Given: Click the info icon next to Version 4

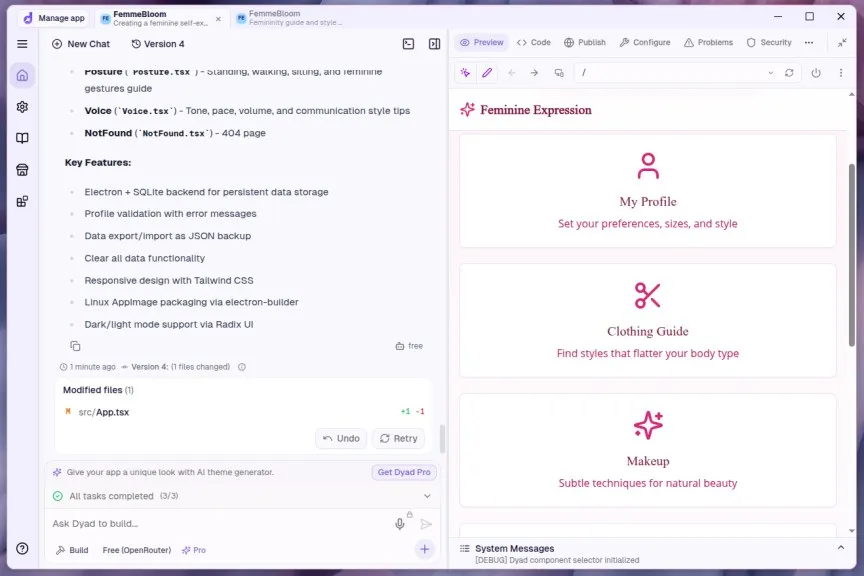Looking at the screenshot, I should coord(242,367).
